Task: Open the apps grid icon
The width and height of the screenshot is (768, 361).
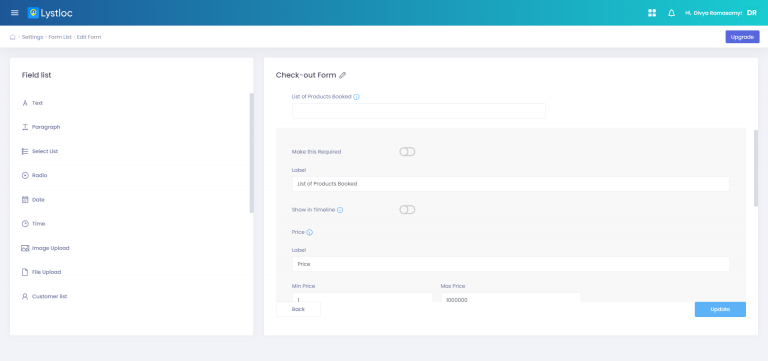Action: tap(652, 13)
